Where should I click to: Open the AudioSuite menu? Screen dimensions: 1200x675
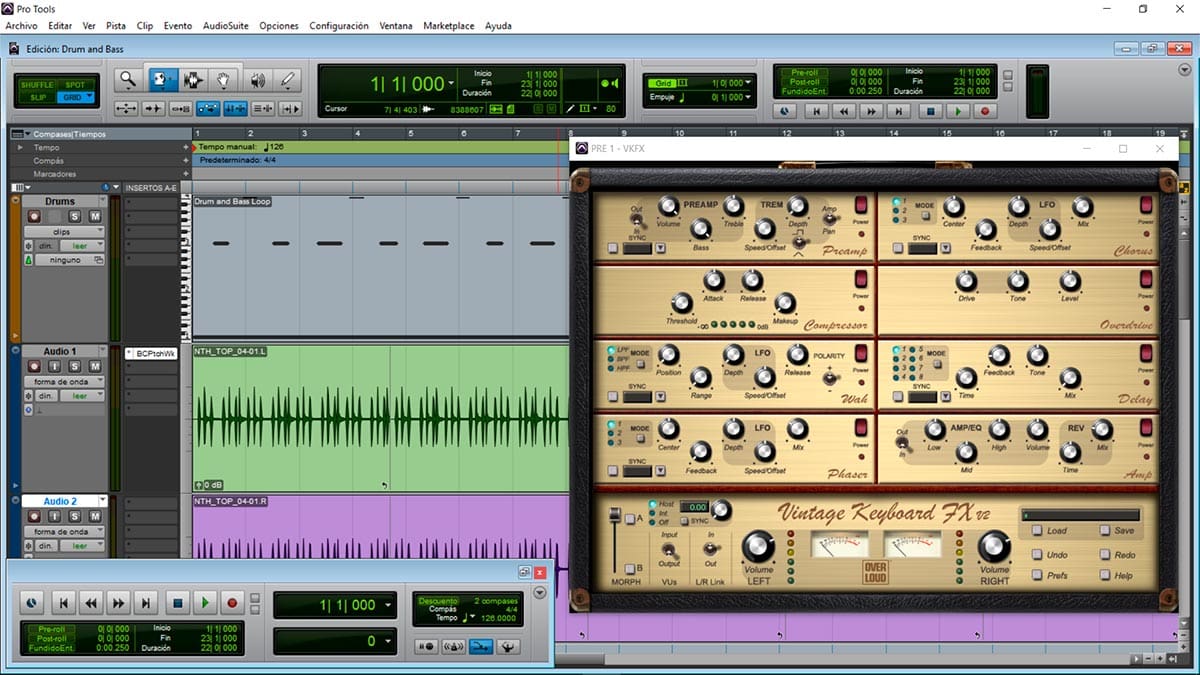tap(226, 25)
